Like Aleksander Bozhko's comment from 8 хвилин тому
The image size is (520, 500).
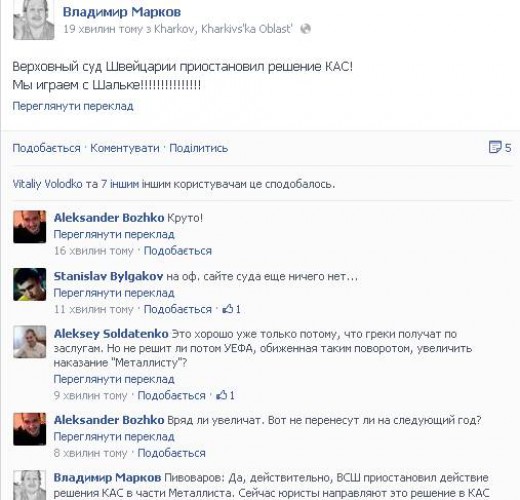[x=172, y=453]
